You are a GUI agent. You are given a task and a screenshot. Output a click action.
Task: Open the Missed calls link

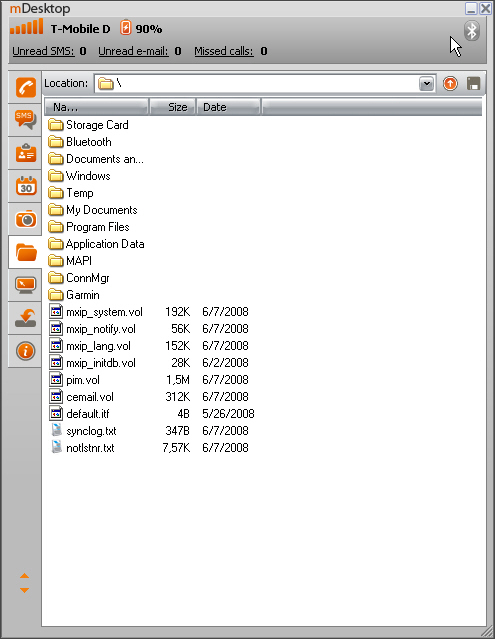pyautogui.click(x=224, y=51)
